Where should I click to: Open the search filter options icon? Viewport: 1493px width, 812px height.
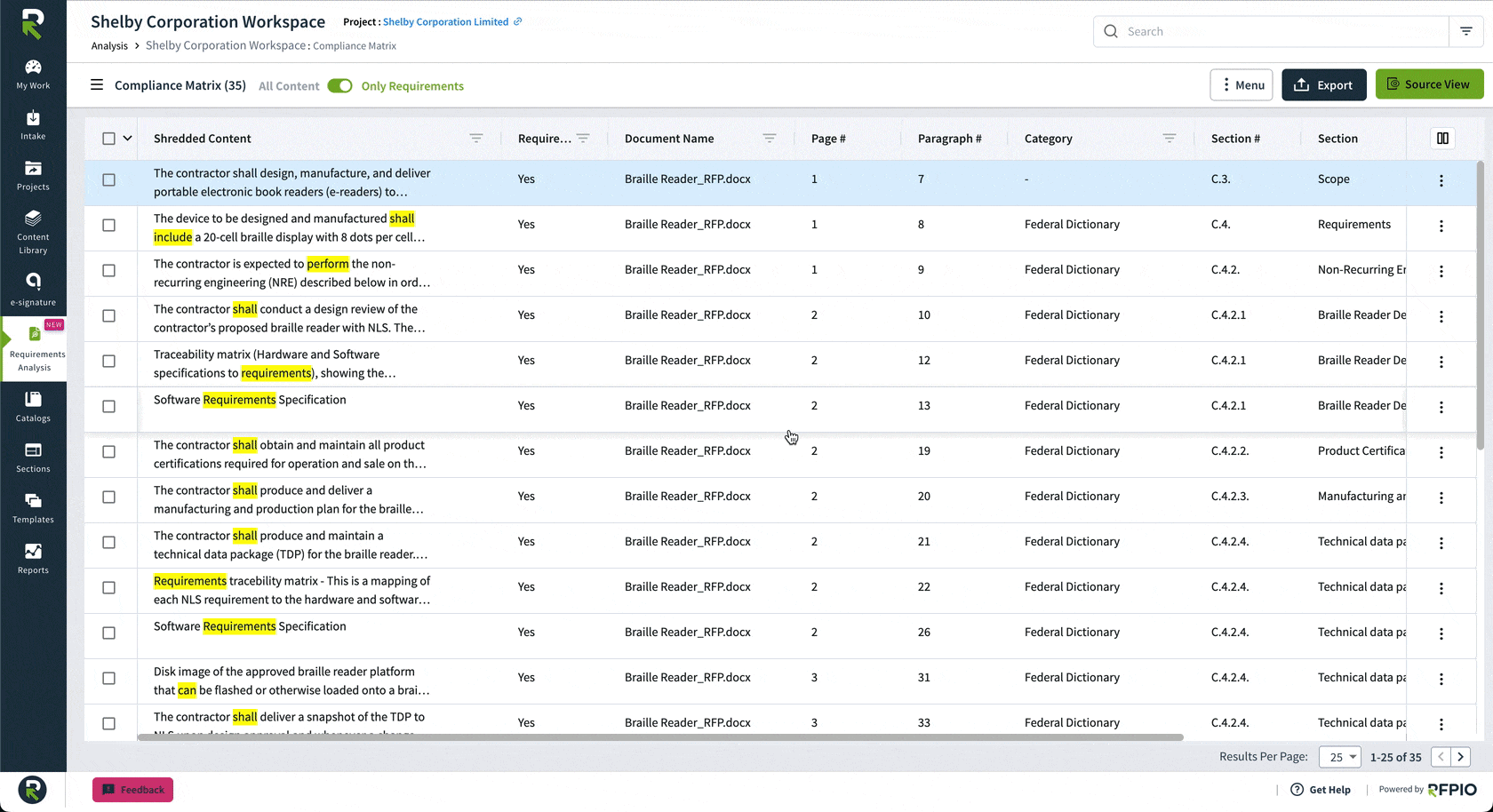(1466, 31)
